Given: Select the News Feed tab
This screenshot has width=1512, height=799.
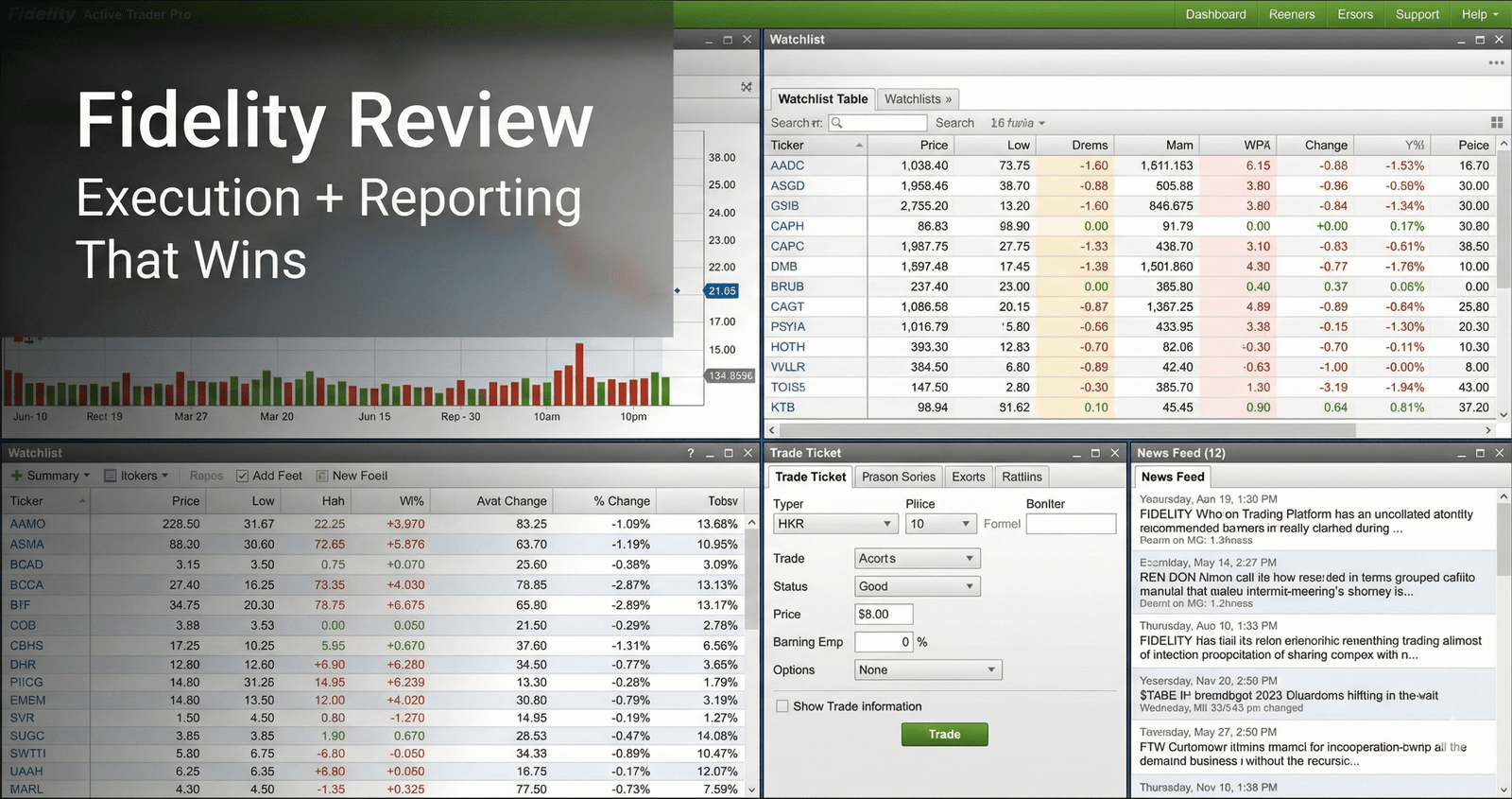Looking at the screenshot, I should click(1172, 477).
